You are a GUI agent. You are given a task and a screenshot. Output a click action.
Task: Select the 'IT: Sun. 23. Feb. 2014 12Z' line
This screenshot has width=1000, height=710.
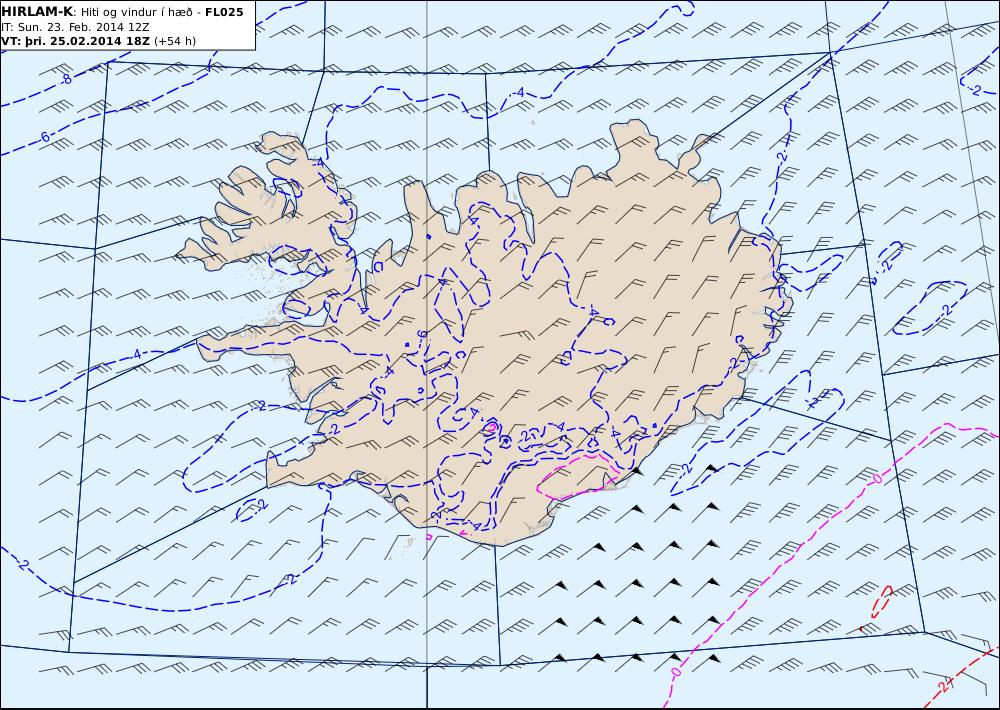tap(76, 27)
